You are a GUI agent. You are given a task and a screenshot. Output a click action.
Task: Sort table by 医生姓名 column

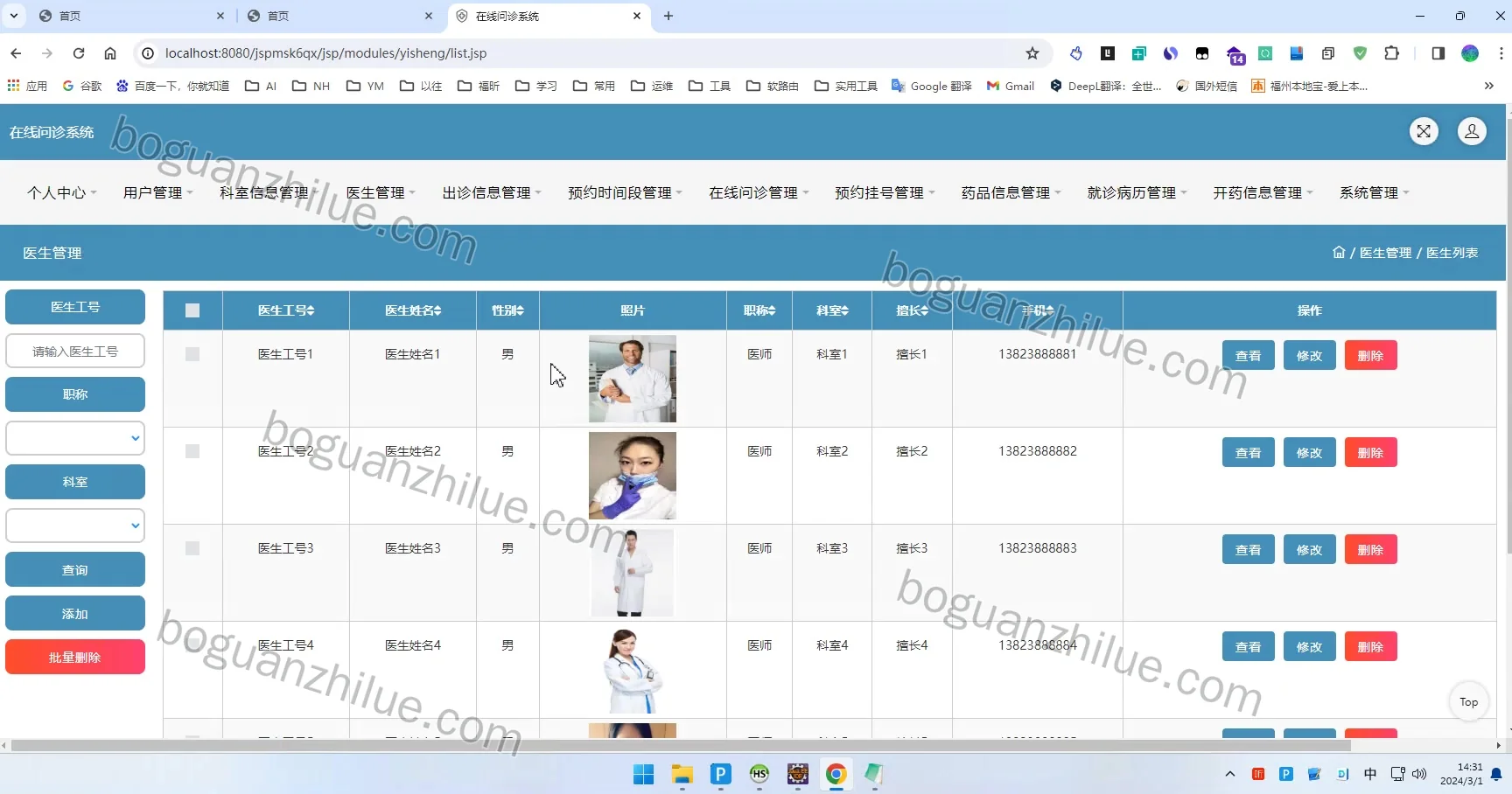[413, 310]
